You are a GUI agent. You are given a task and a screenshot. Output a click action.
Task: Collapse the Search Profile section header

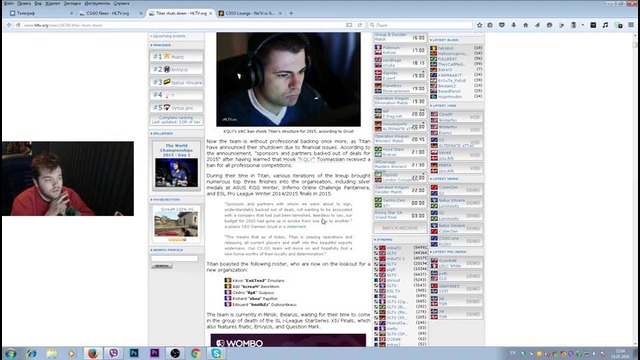(167, 250)
